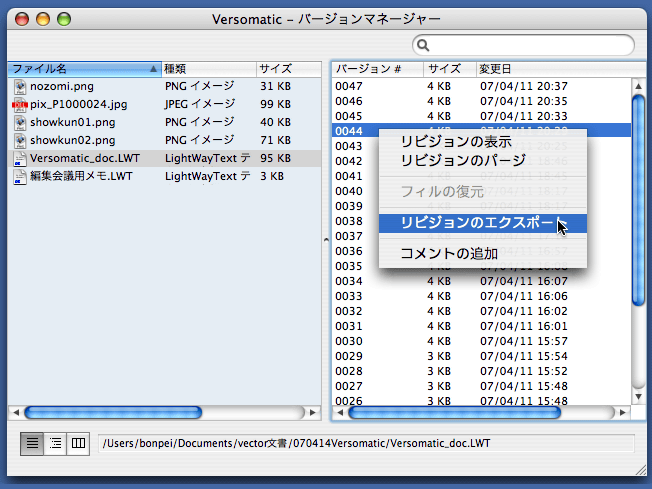Click version list right scroll arrow
The image size is (652, 489).
(x=622, y=412)
